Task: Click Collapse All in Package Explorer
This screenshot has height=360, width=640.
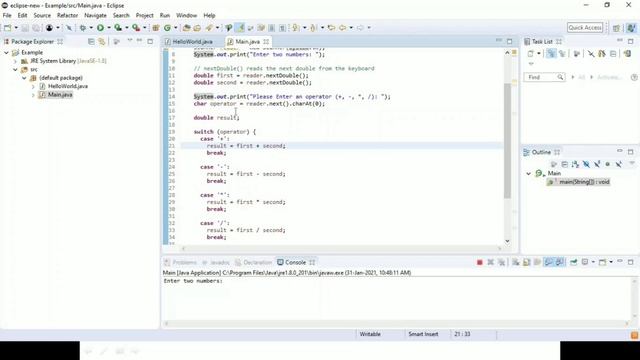Action: (91, 42)
